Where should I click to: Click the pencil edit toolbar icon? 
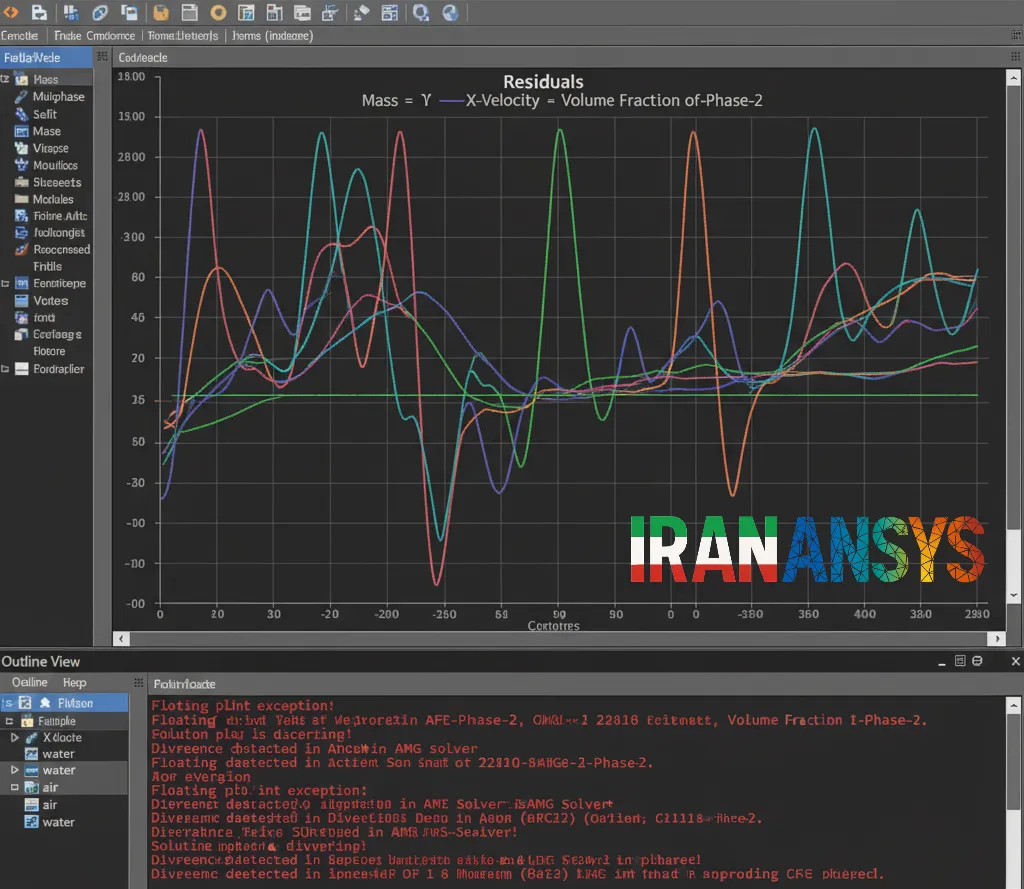pyautogui.click(x=361, y=12)
